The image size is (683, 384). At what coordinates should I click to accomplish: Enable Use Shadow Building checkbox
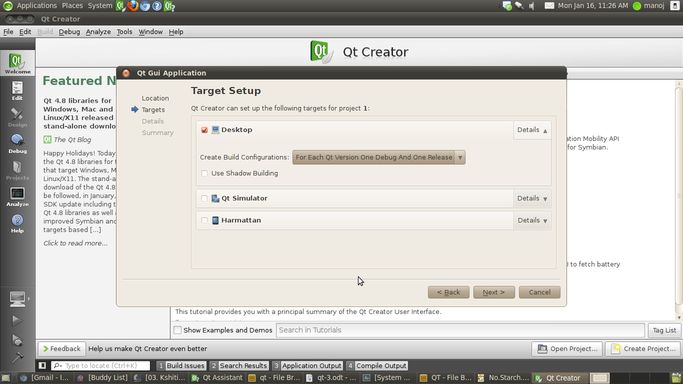click(204, 173)
